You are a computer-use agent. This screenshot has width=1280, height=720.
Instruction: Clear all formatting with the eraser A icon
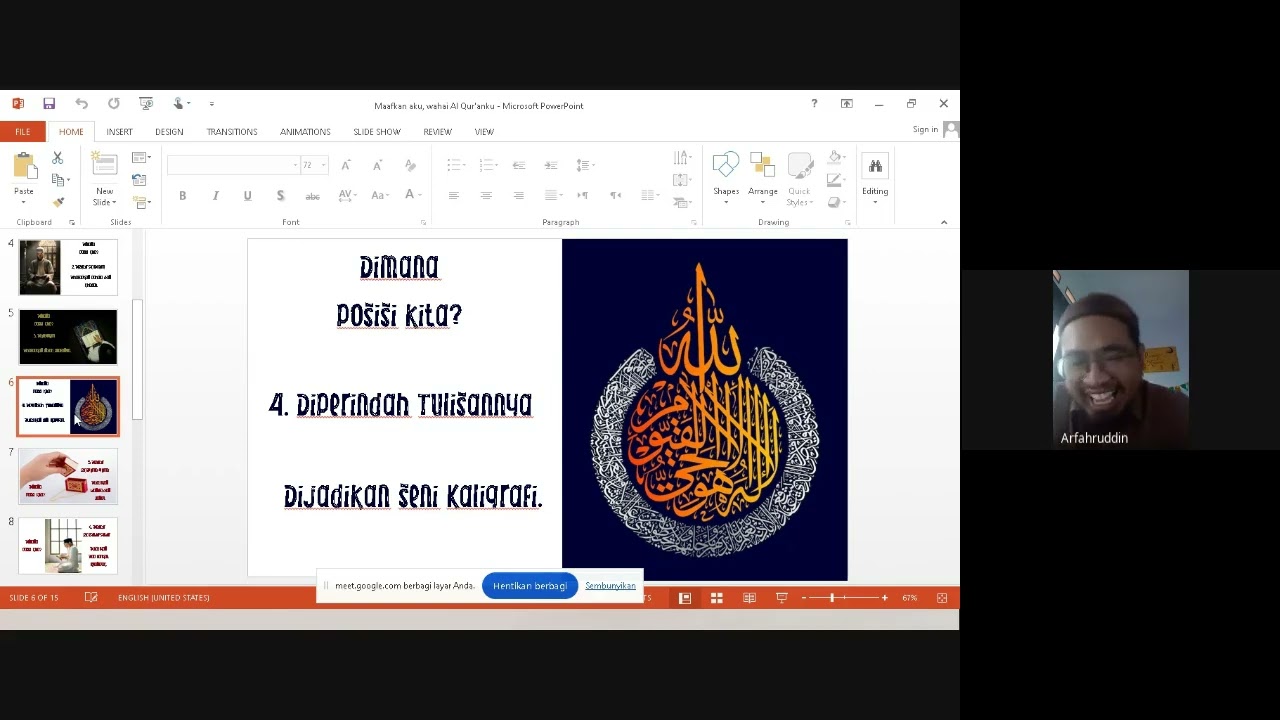coord(410,165)
